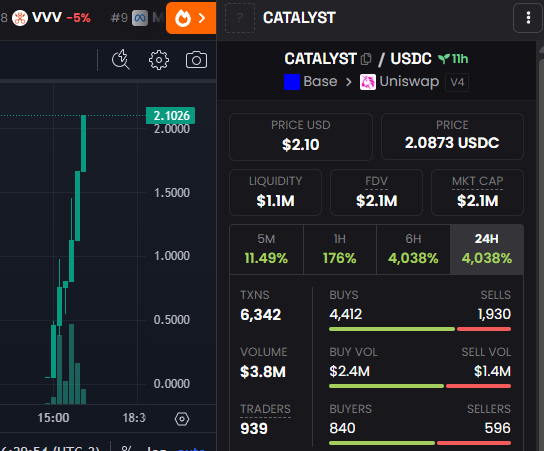544x451 pixels.
Task: Click the BUYS count 4,412
Action: pos(346,314)
